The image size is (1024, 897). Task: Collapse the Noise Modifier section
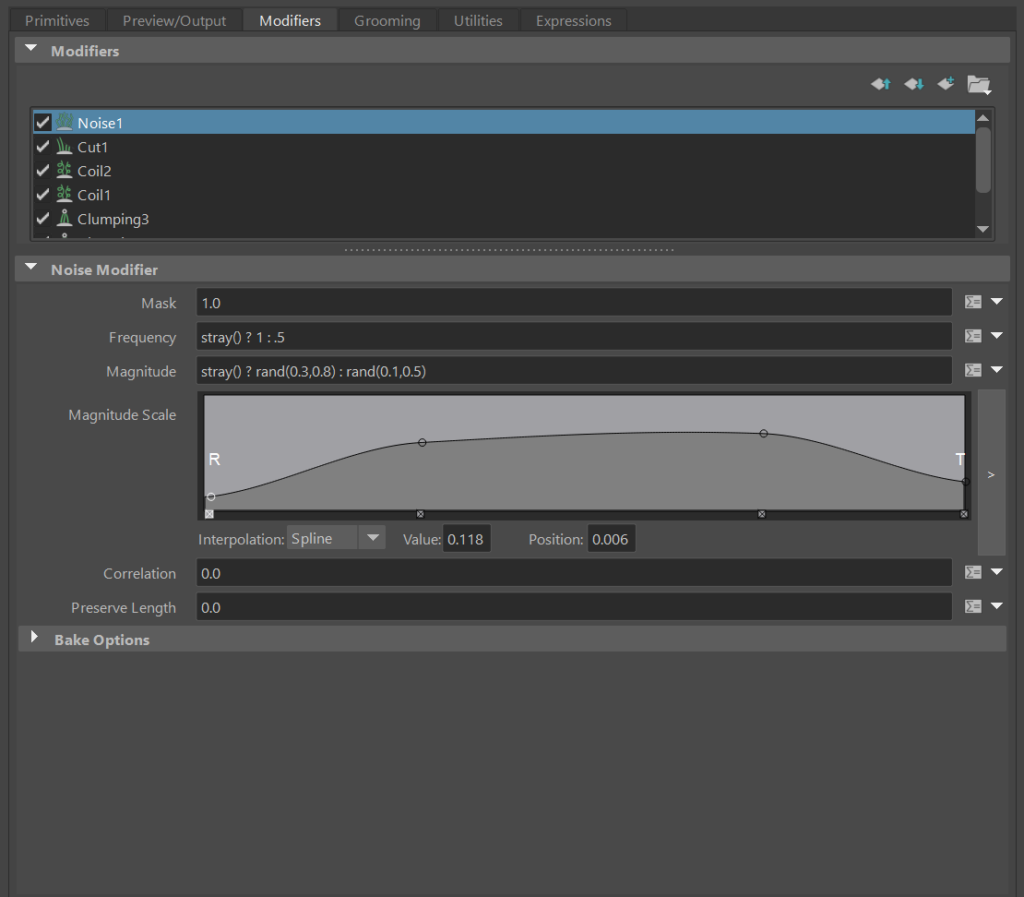click(x=31, y=269)
